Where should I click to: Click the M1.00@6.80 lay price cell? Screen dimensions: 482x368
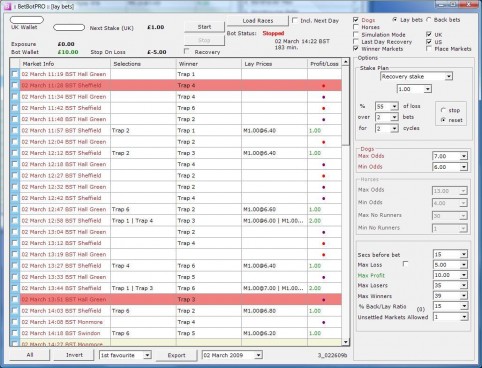pyautogui.click(x=274, y=311)
